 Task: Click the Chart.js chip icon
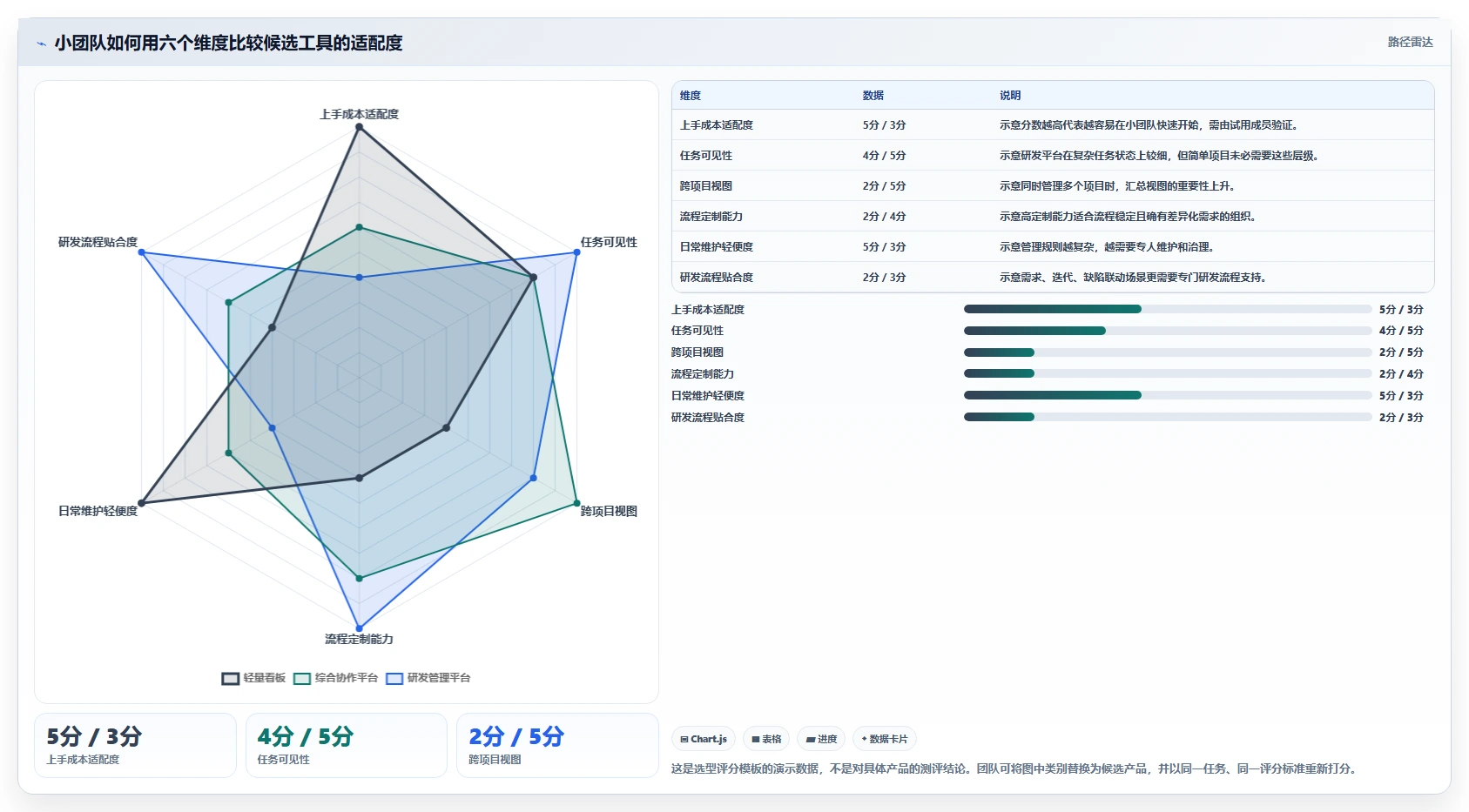pyautogui.click(x=684, y=739)
